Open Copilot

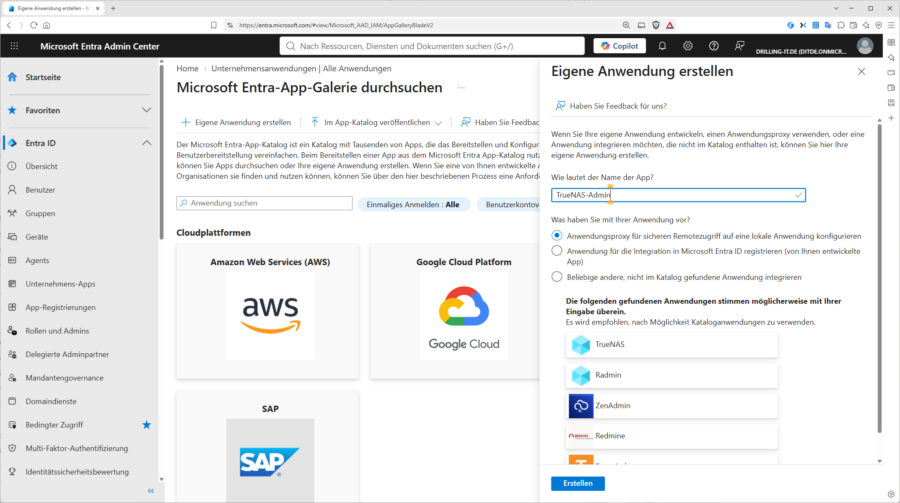619,46
